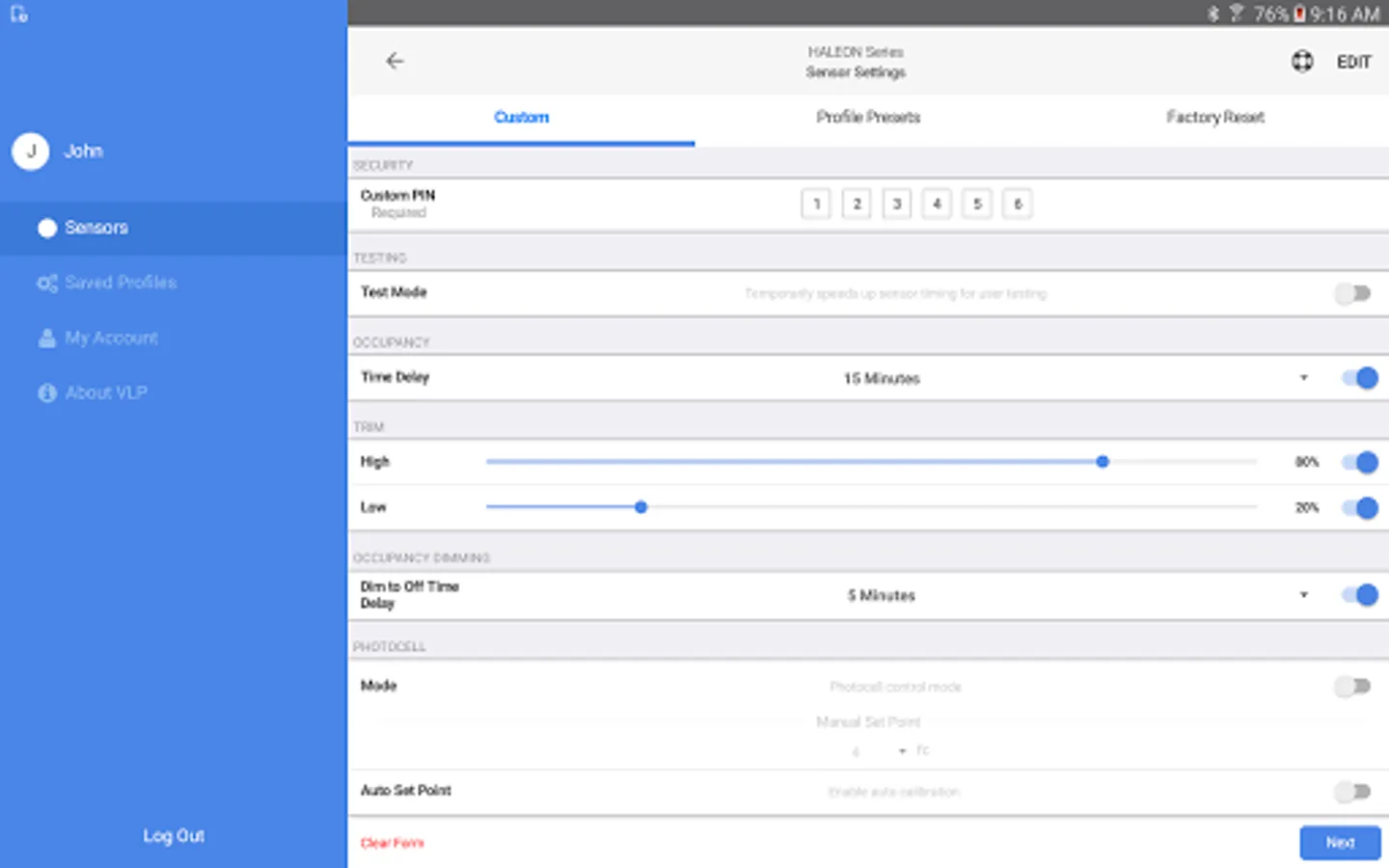Viewport: 1389px width, 868px height.
Task: Open Sensors in the sidebar
Action: coord(174,228)
